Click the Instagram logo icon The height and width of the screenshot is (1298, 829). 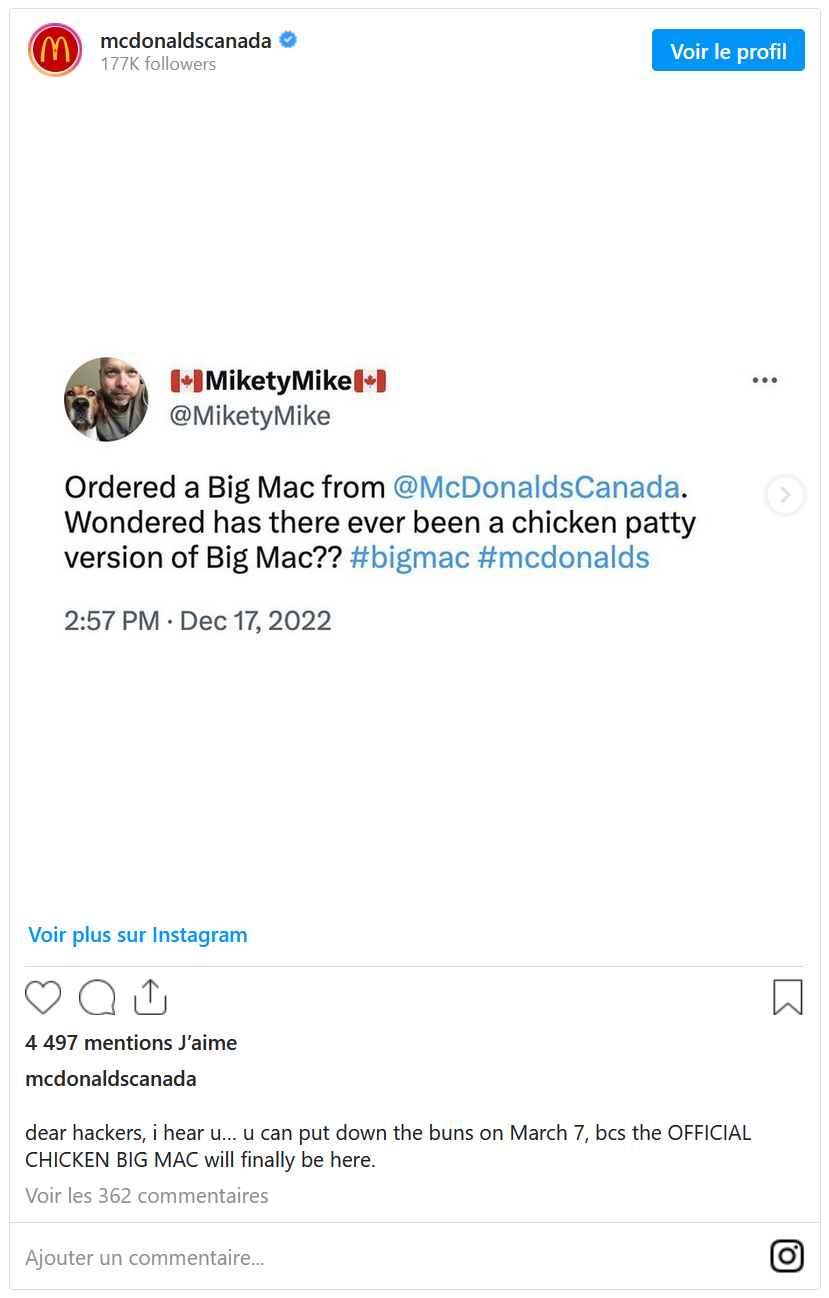click(787, 1256)
